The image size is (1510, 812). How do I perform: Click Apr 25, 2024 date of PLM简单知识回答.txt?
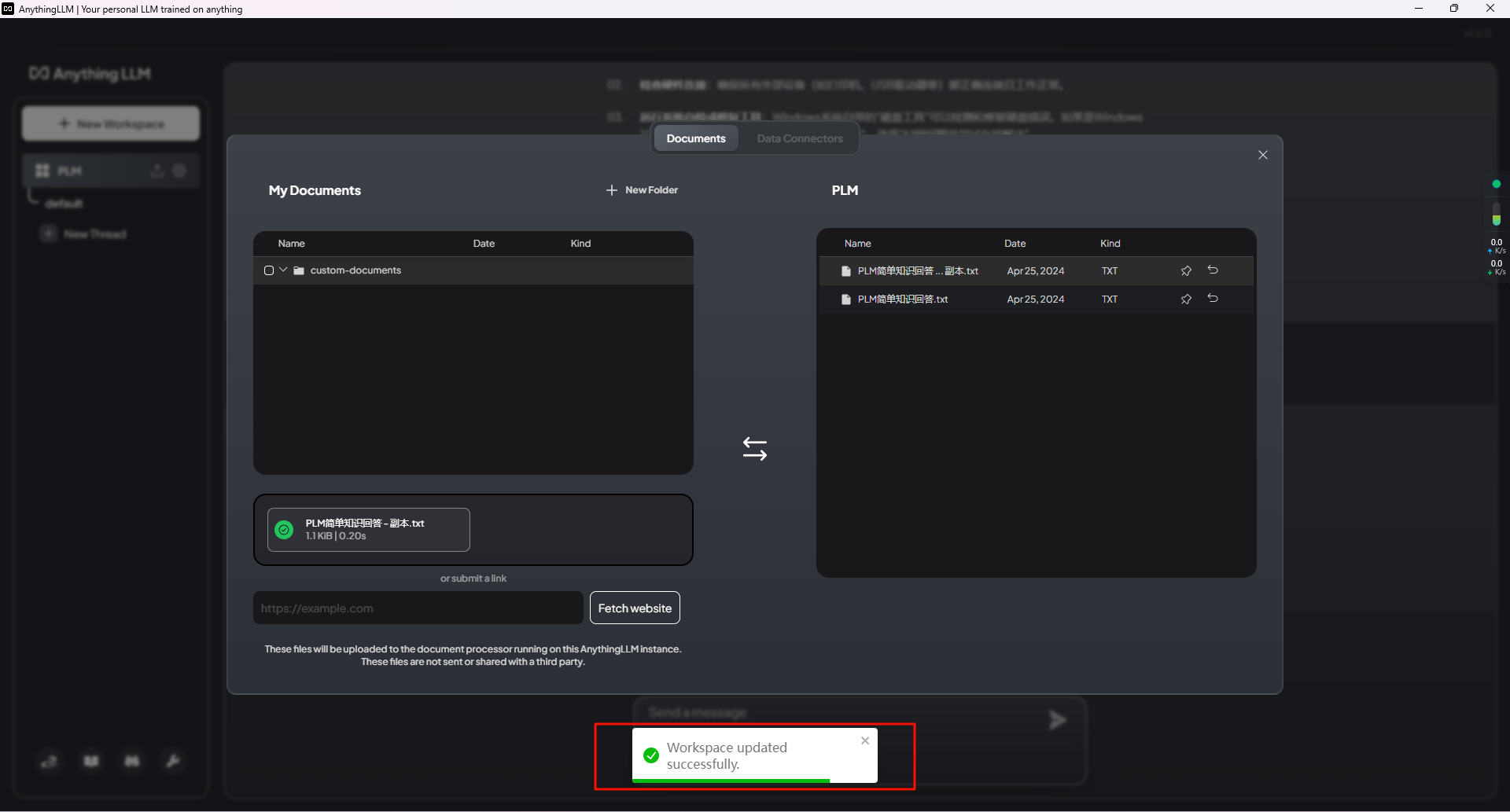click(1035, 299)
